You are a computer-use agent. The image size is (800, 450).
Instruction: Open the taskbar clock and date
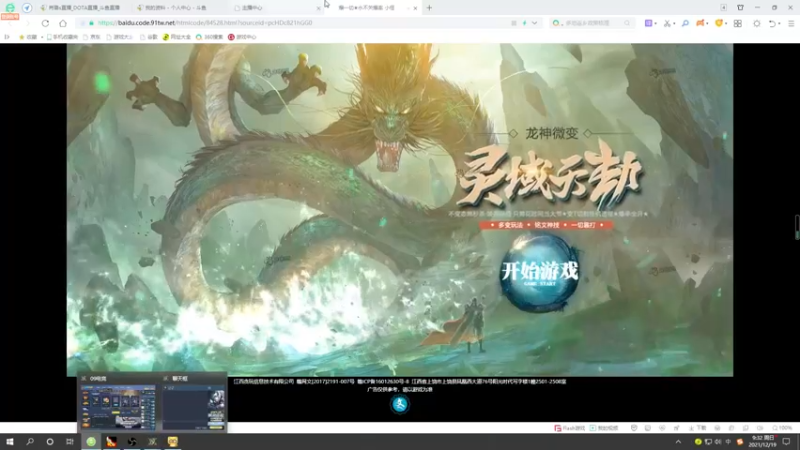coord(763,441)
